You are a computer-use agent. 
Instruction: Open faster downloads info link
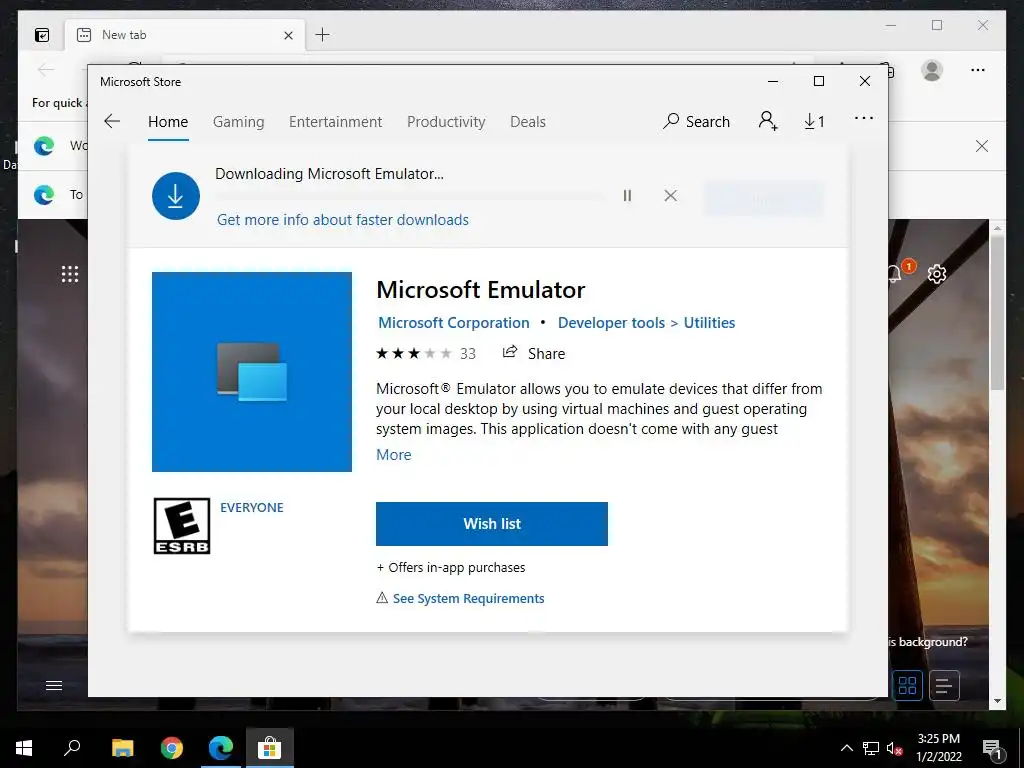coord(343,219)
